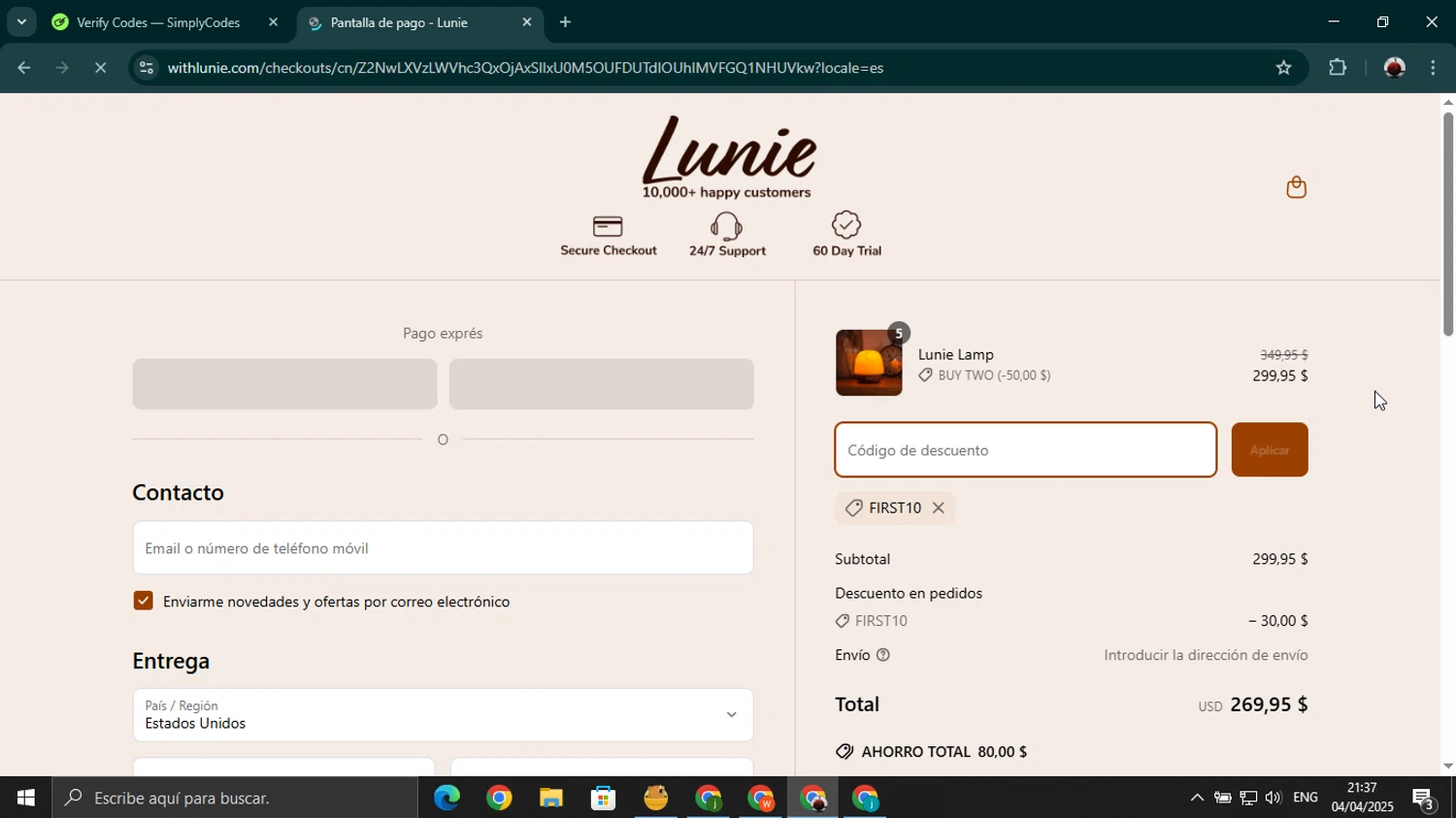Screen dimensions: 1456x818
Task: Click the AHORRO TOTAL 80,00 $ text
Action: coord(943,752)
